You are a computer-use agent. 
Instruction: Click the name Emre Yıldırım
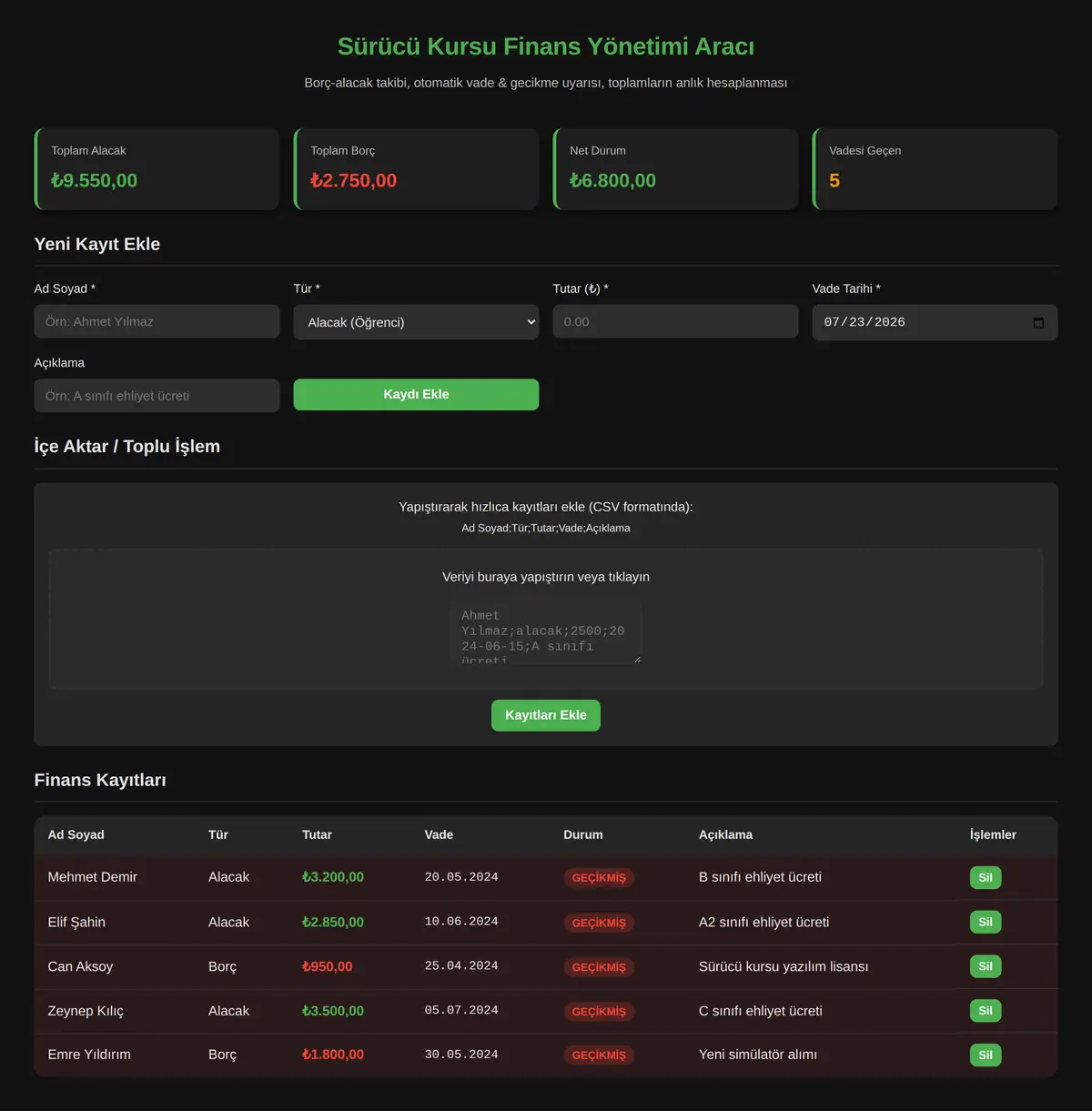[x=89, y=1055]
